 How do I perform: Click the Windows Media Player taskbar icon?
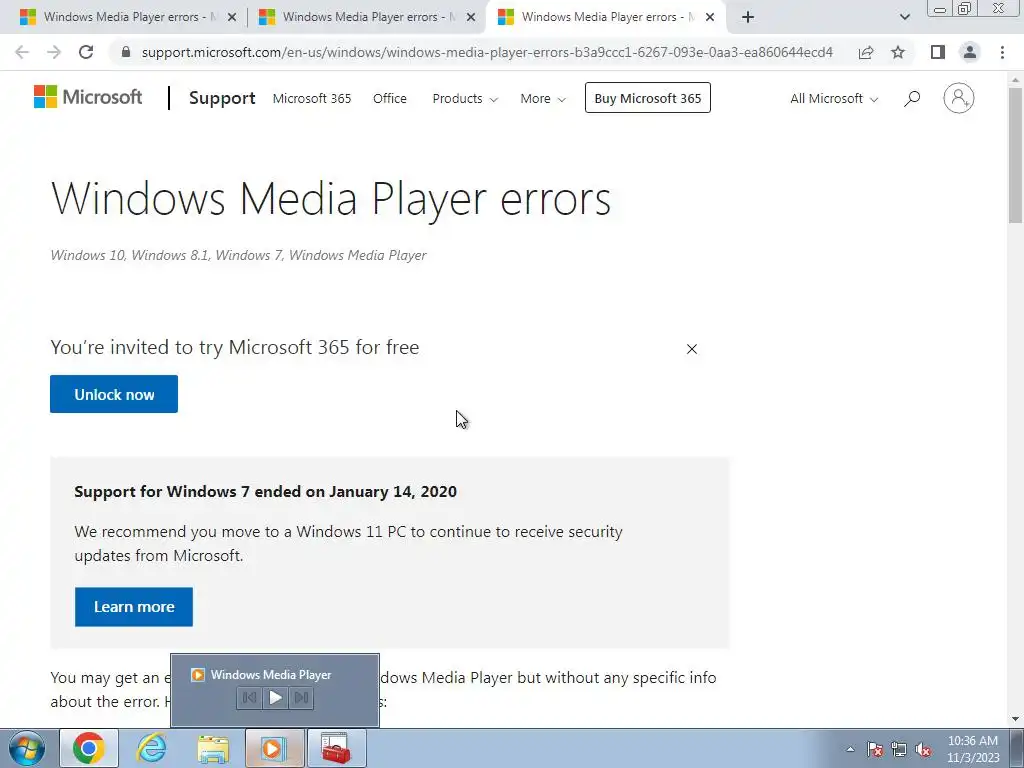click(275, 748)
